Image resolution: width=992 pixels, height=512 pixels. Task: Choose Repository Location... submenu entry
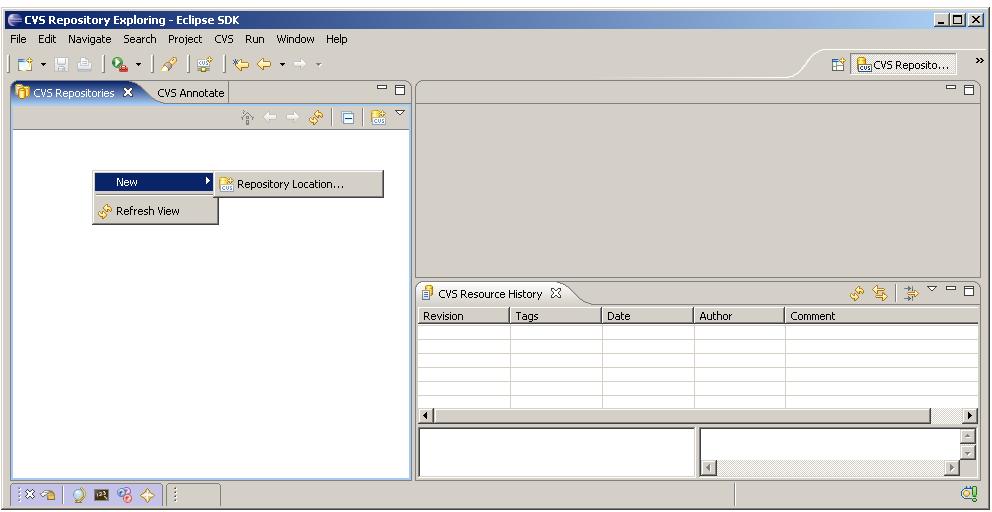(299, 184)
